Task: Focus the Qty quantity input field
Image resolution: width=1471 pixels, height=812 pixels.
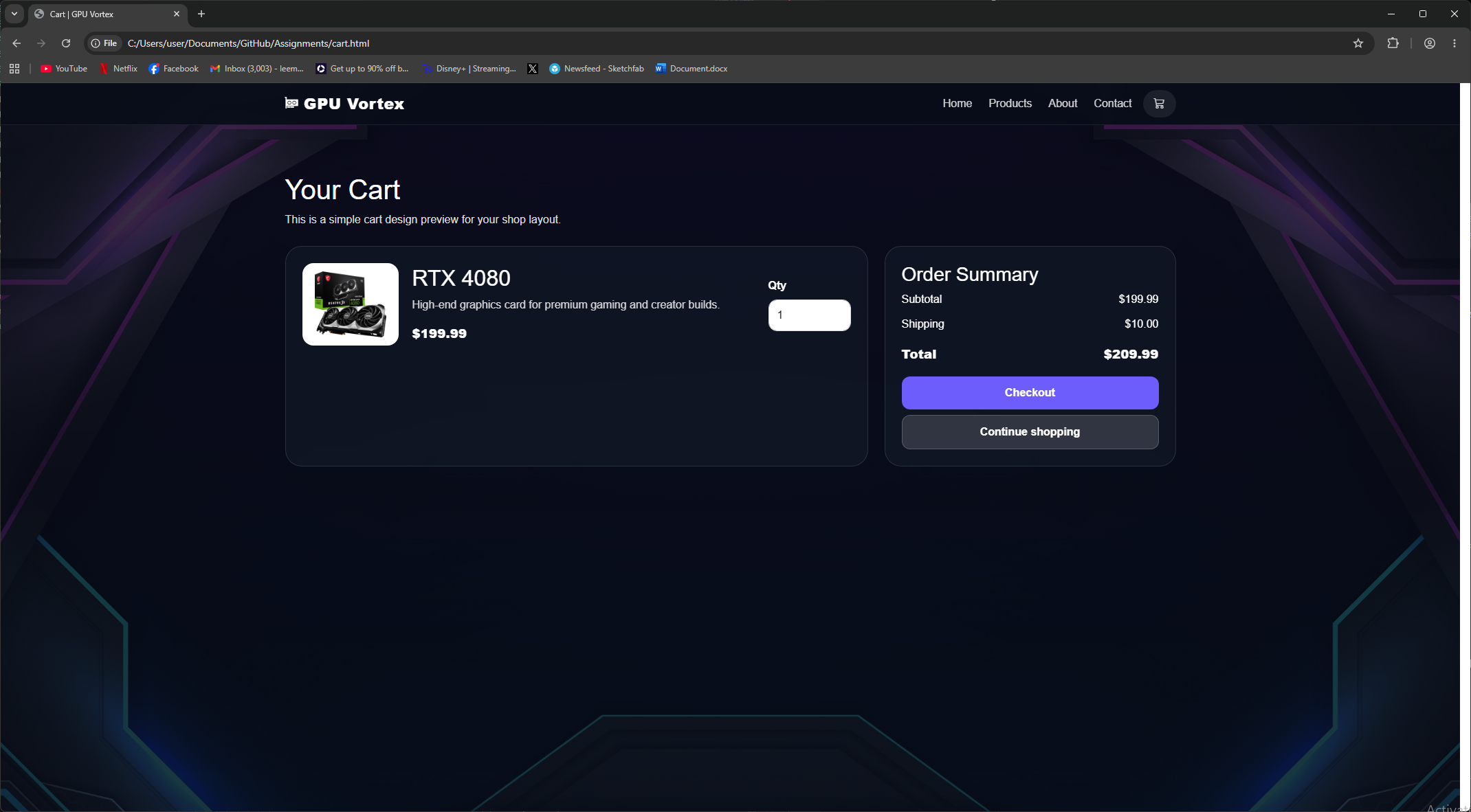Action: pyautogui.click(x=809, y=315)
